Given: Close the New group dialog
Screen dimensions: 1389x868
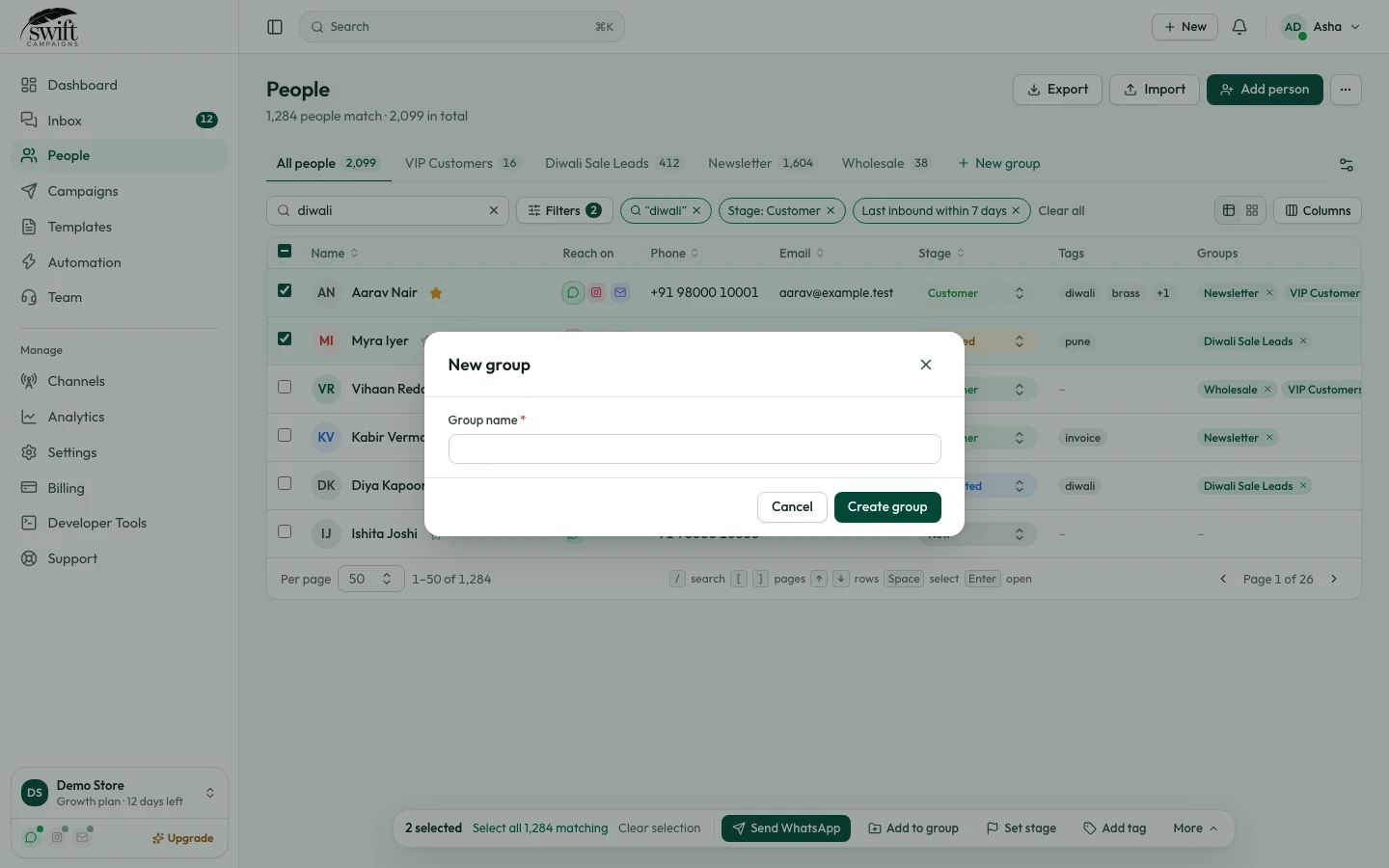Looking at the screenshot, I should pyautogui.click(x=926, y=365).
